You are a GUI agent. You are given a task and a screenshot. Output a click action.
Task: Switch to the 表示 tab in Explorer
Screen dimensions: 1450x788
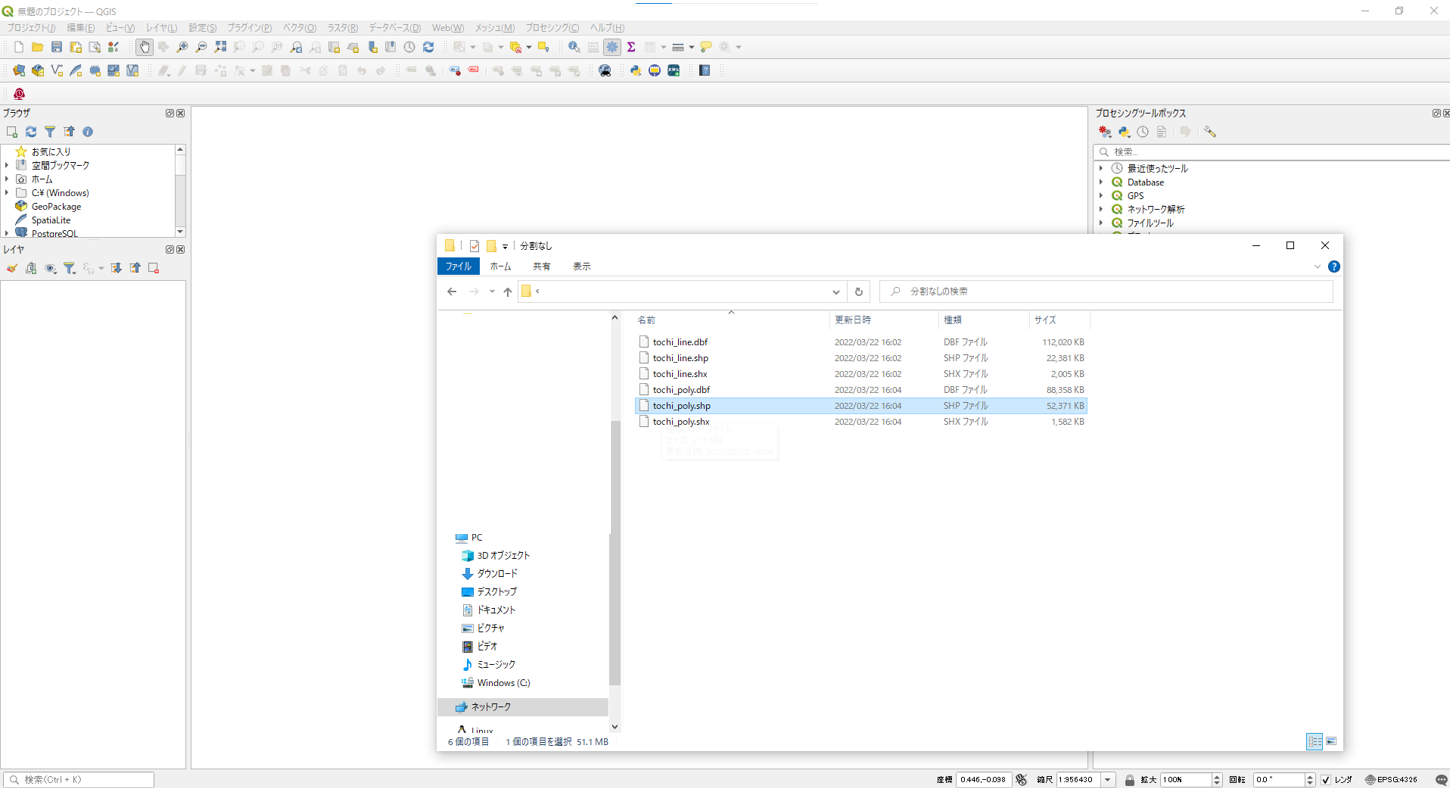[582, 267]
